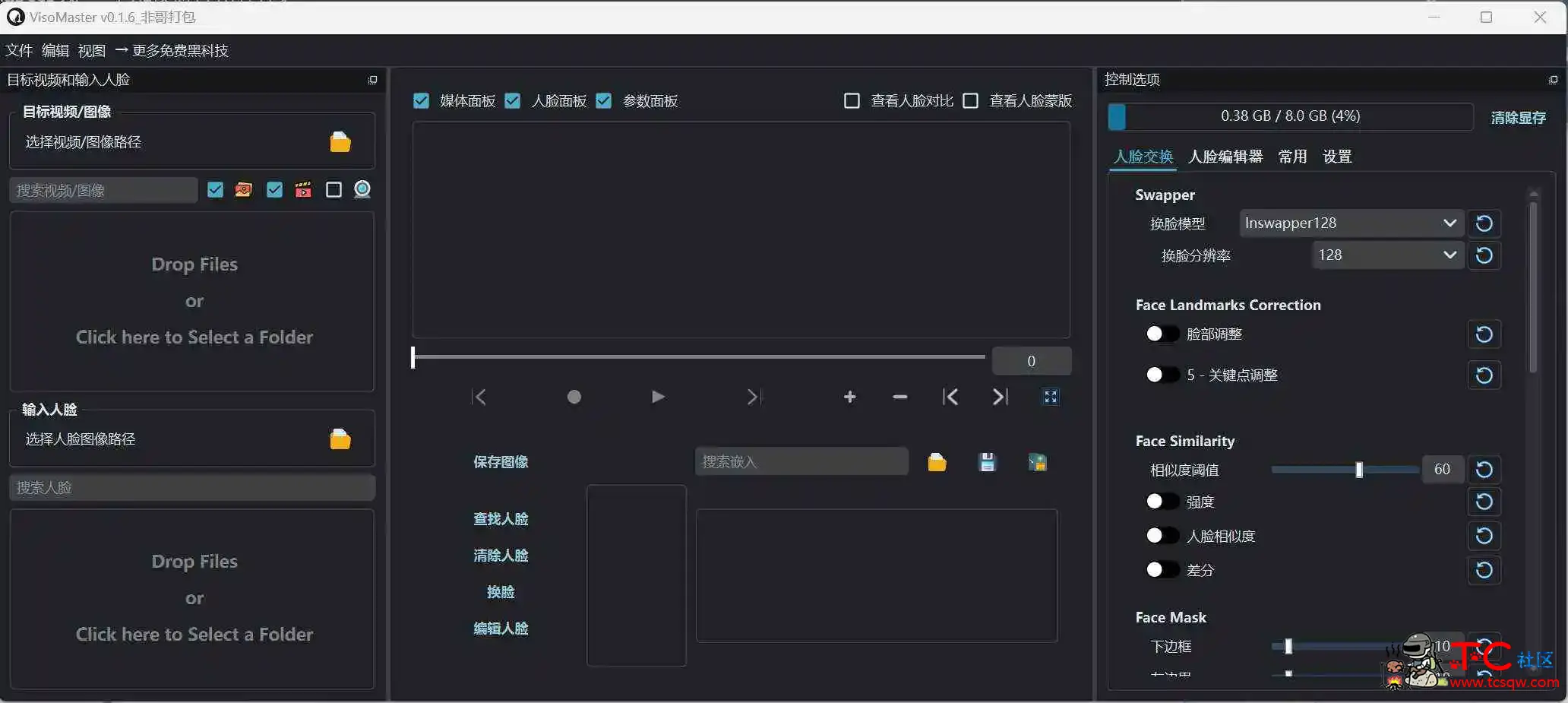Uncheck the 媒体面板 checkbox
Screen dimensions: 1568x703
(421, 101)
